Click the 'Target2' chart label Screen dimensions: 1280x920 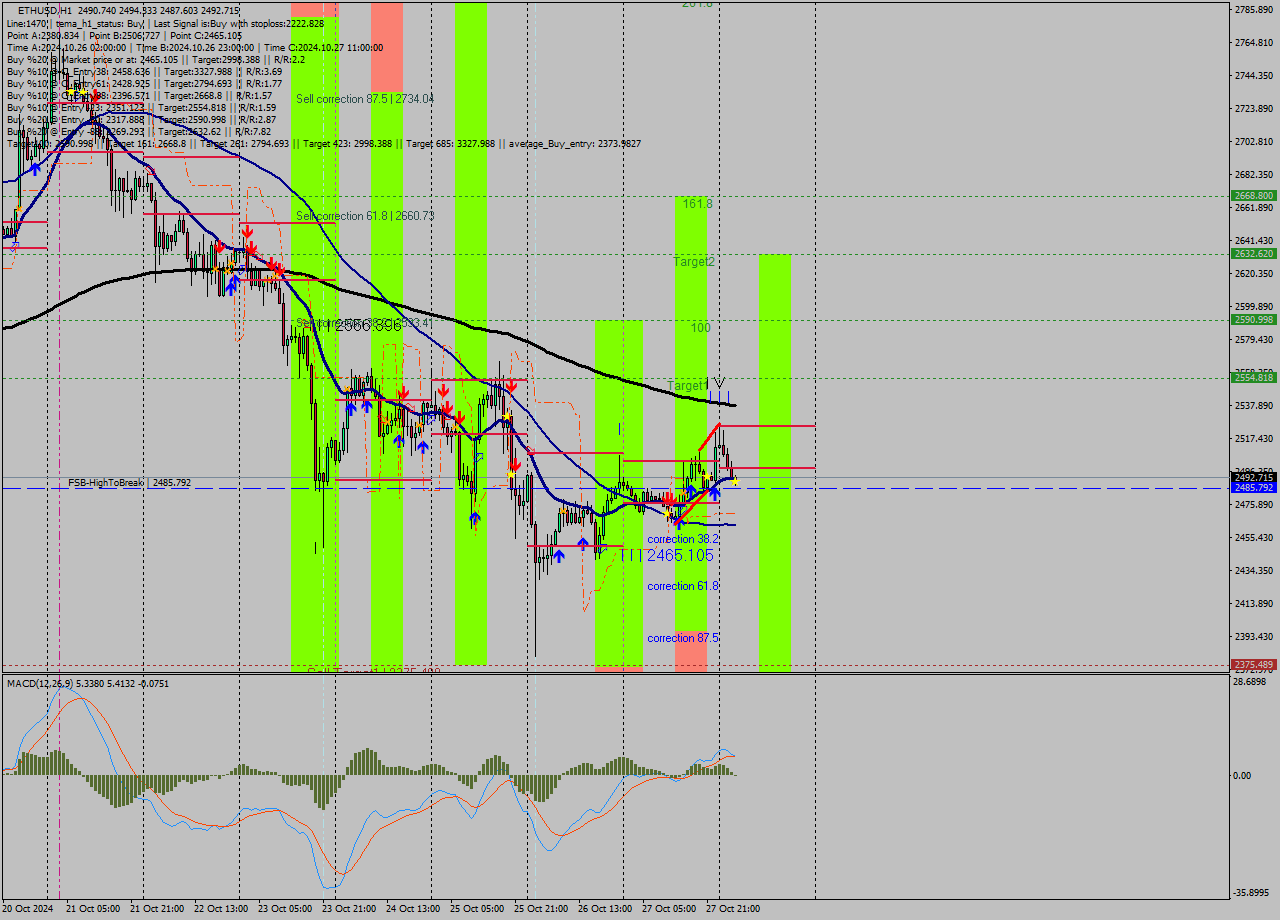pyautogui.click(x=694, y=262)
